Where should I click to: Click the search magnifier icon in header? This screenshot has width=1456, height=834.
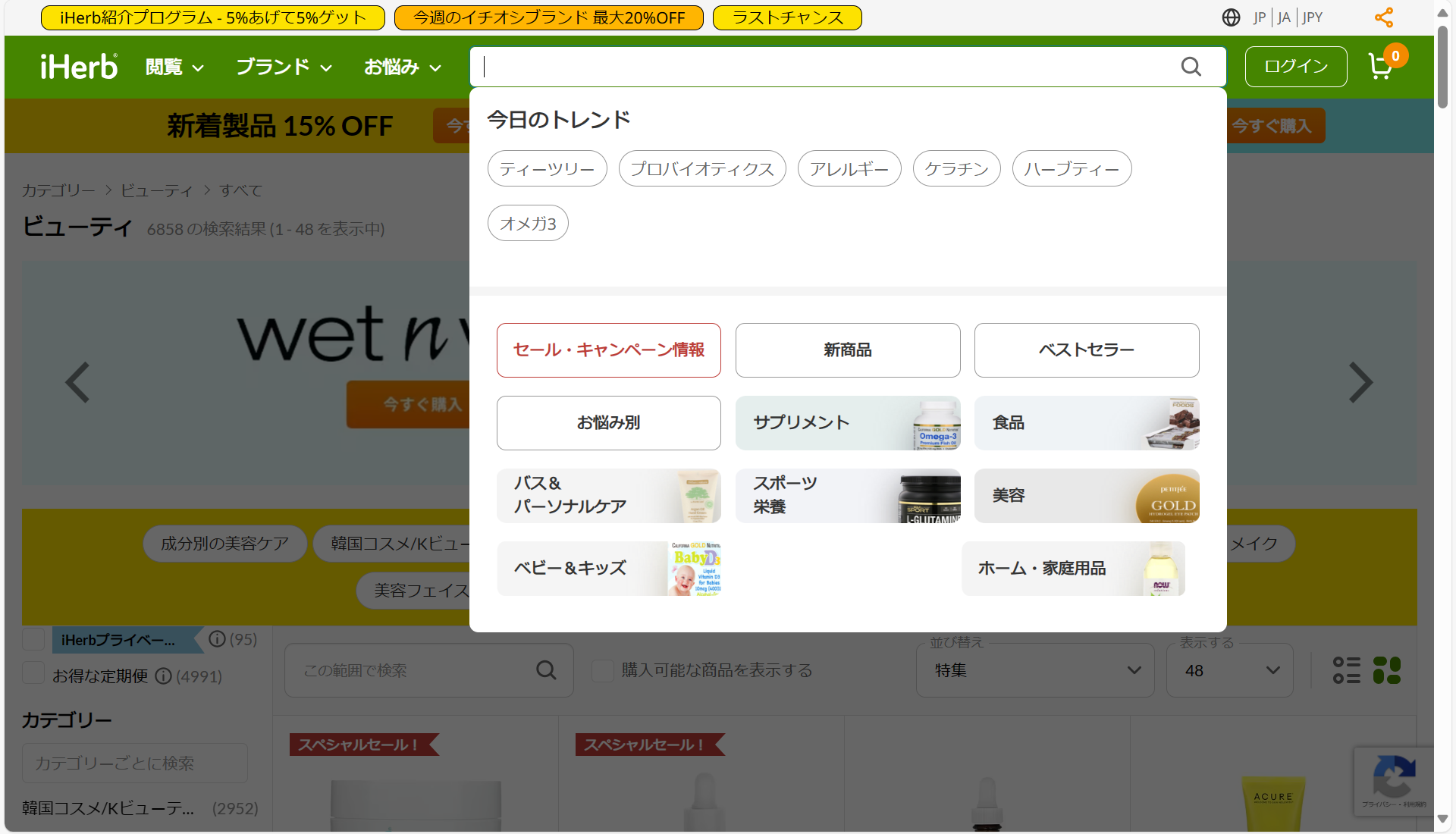1191,67
